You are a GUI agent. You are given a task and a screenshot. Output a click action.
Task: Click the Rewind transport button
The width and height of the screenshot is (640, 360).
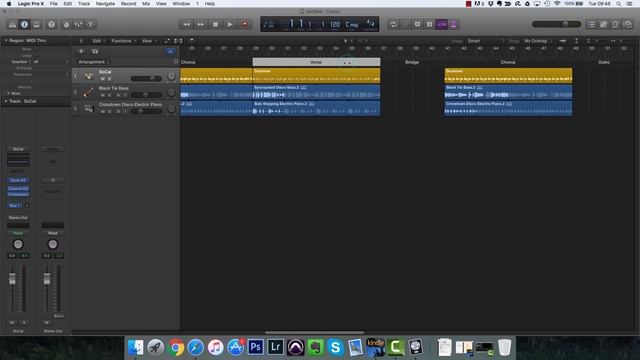tap(186, 24)
